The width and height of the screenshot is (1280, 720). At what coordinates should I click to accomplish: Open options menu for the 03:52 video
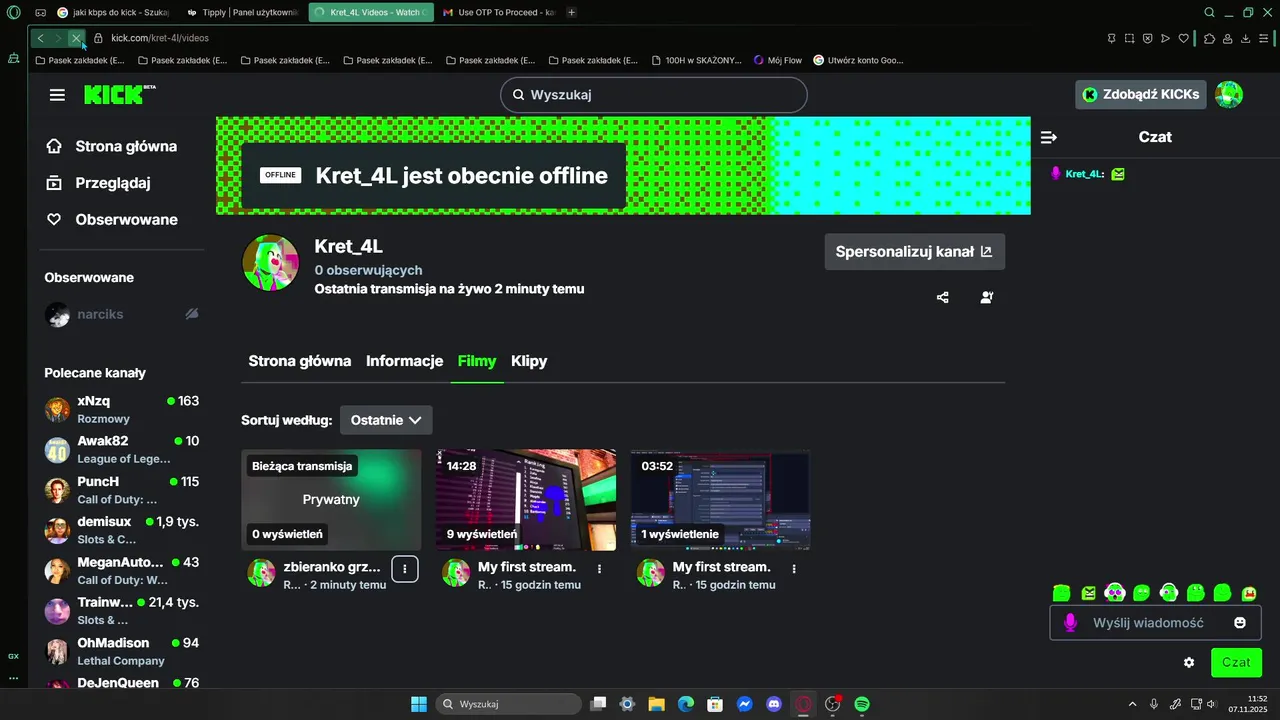point(794,568)
